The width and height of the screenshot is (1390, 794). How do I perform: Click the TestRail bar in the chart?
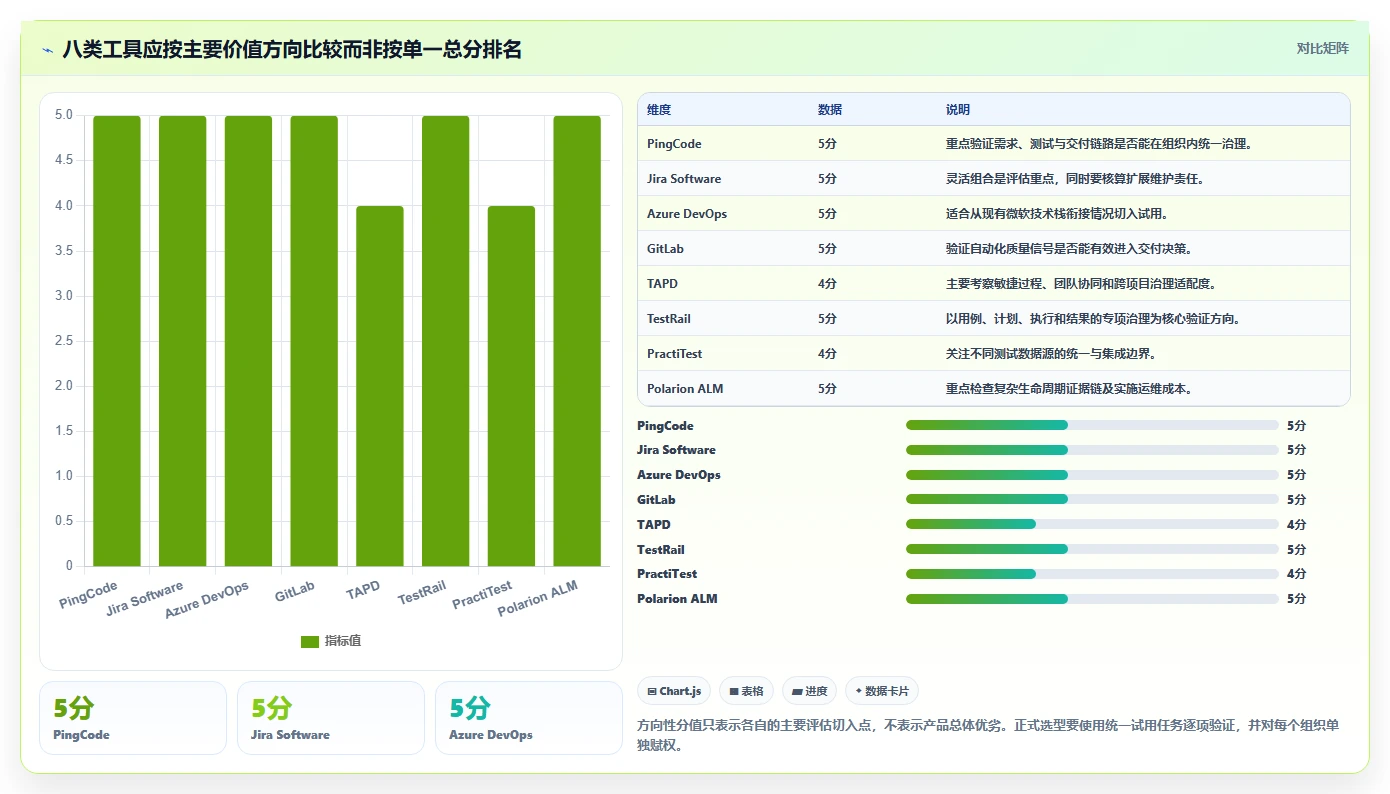tap(446, 341)
